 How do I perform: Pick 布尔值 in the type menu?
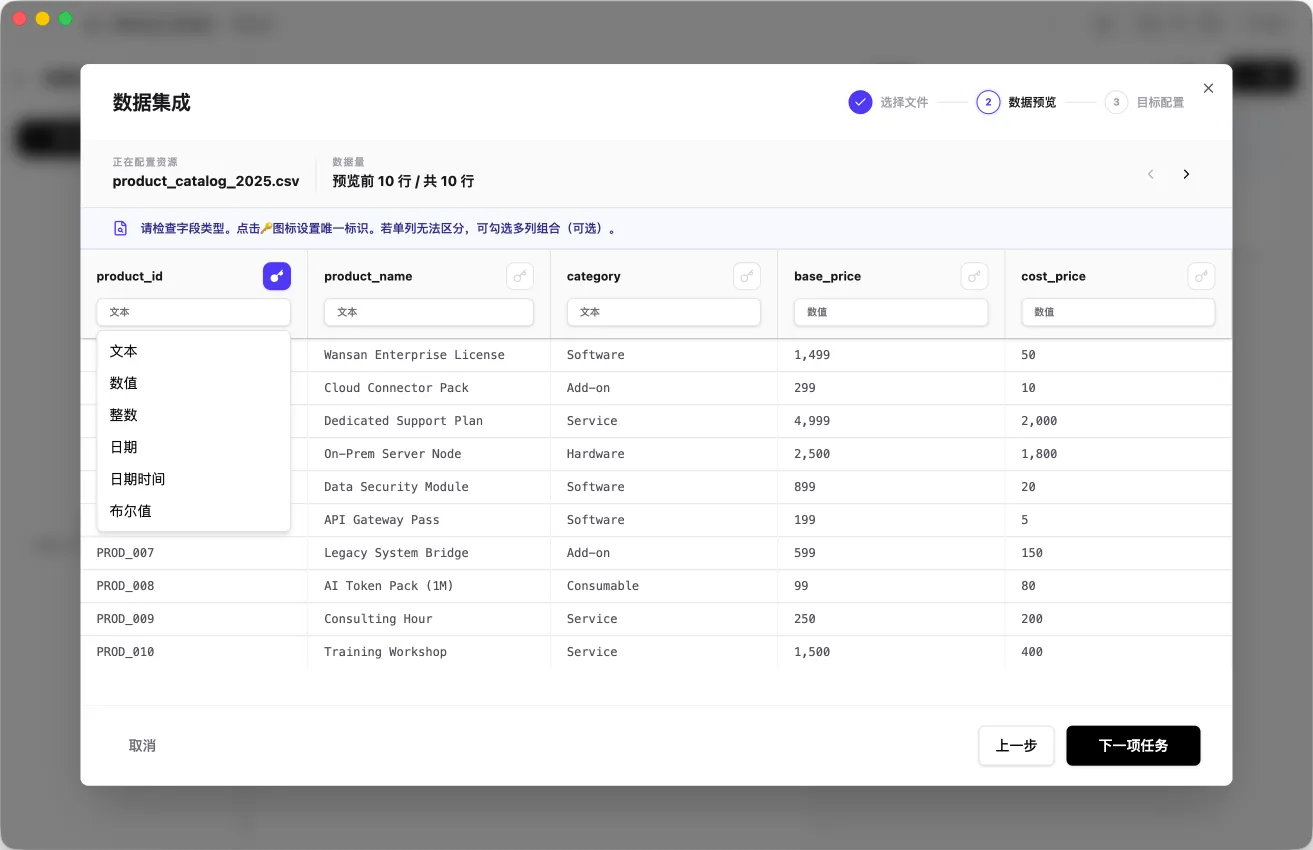pyautogui.click(x=130, y=511)
